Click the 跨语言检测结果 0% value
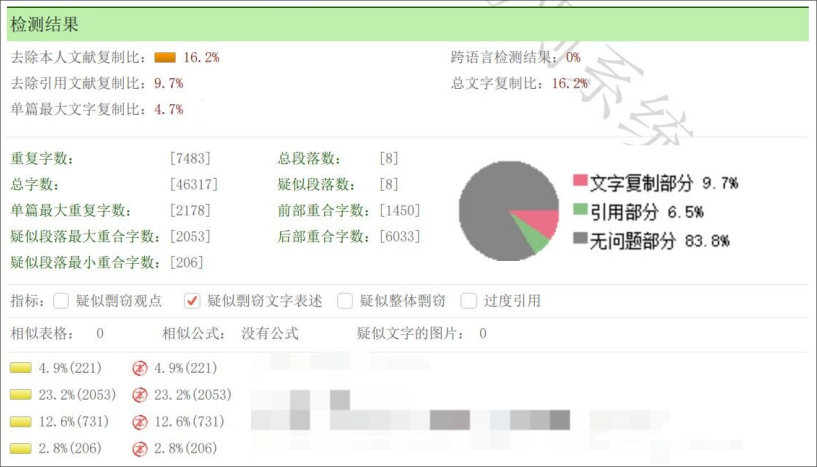 coord(573,57)
